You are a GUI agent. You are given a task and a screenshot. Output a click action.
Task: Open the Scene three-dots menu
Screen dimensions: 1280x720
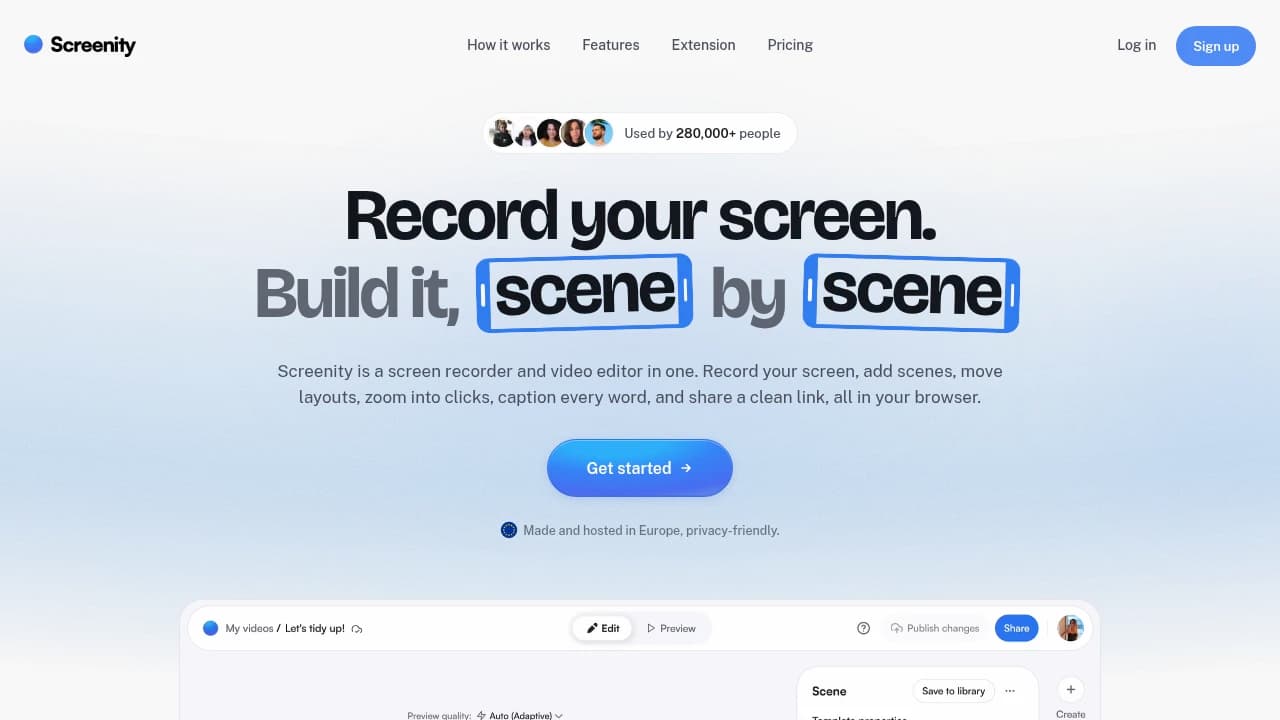(x=1010, y=691)
